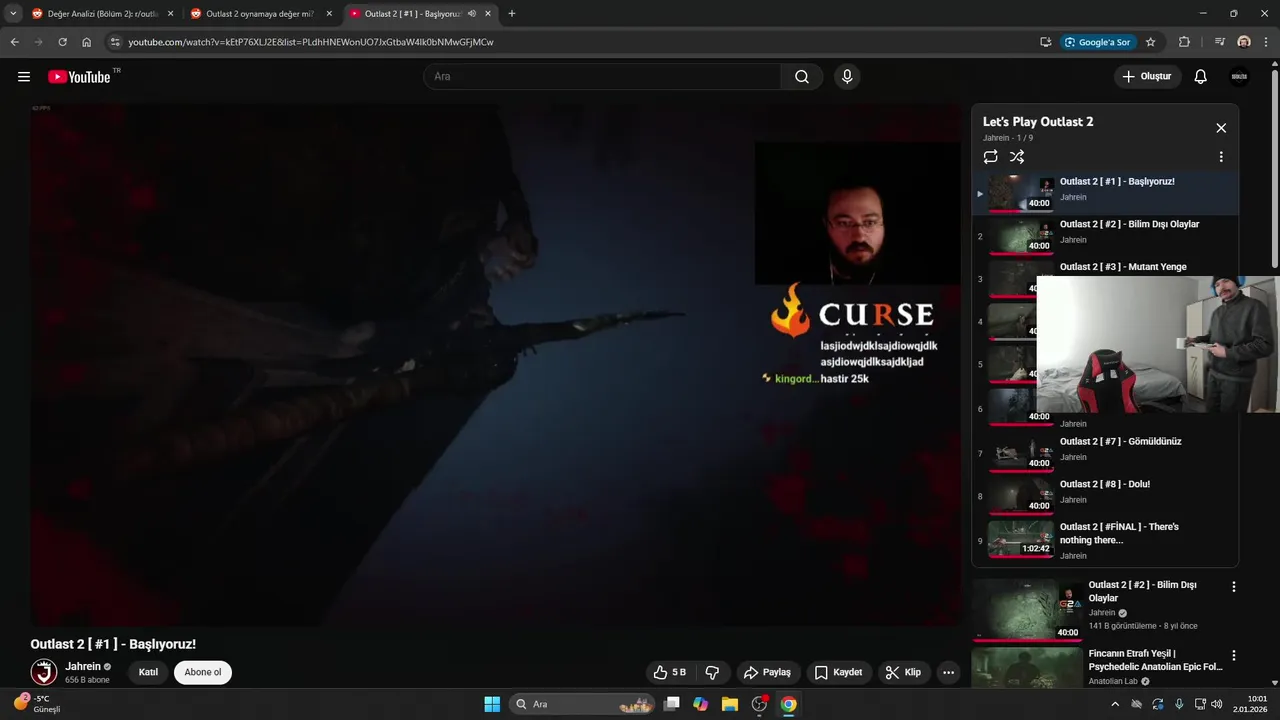Screen dimensions: 1280x720
Task: Close the Değer Analizi browser tab
Action: click(x=170, y=14)
